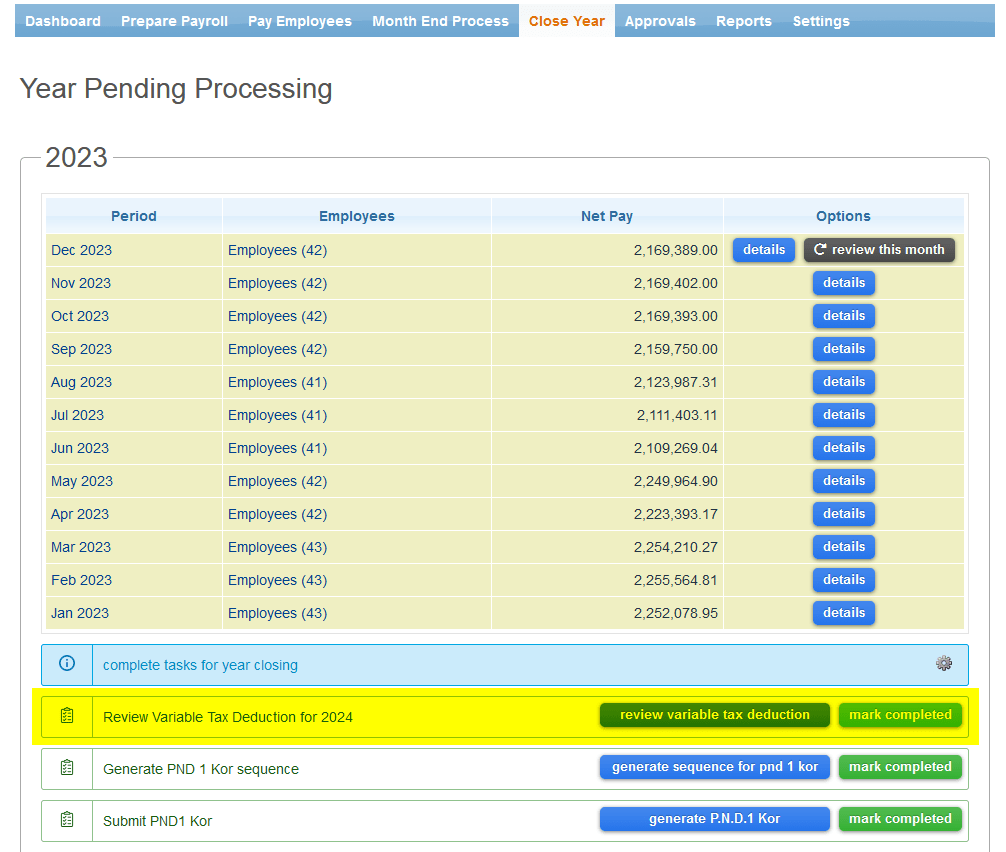Click the Employees column header

coord(357,216)
